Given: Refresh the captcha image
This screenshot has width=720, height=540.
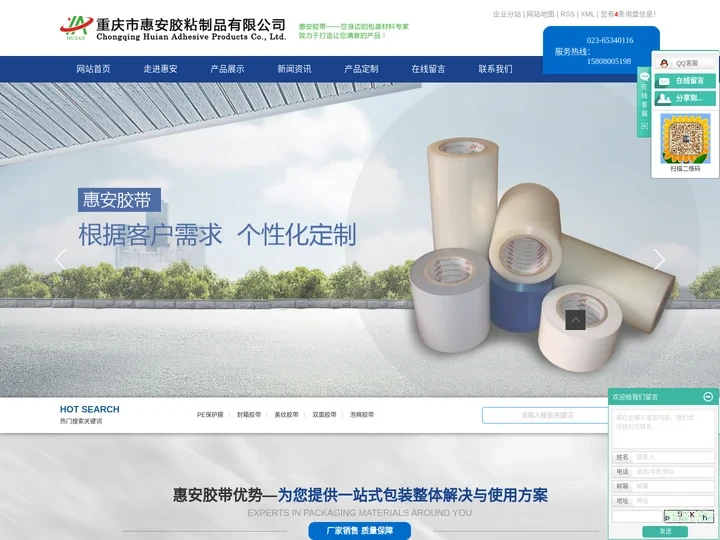Looking at the screenshot, I should 689,516.
